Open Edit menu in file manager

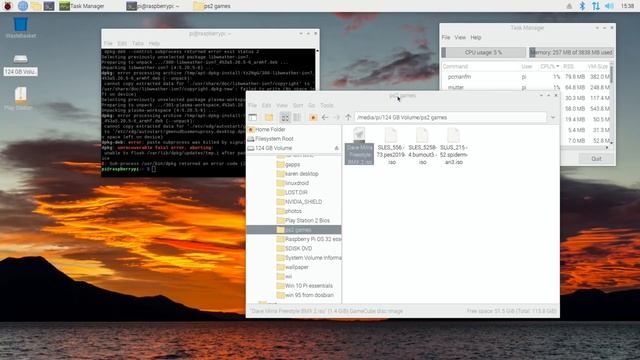(266, 105)
